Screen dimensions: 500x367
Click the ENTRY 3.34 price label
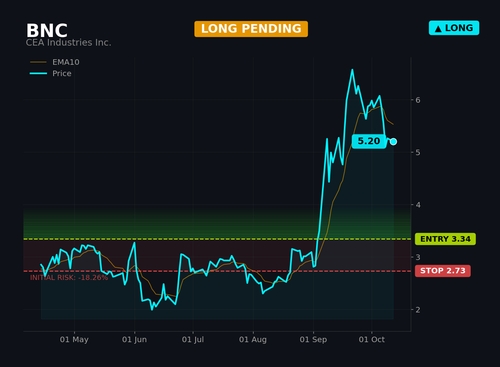click(445, 239)
